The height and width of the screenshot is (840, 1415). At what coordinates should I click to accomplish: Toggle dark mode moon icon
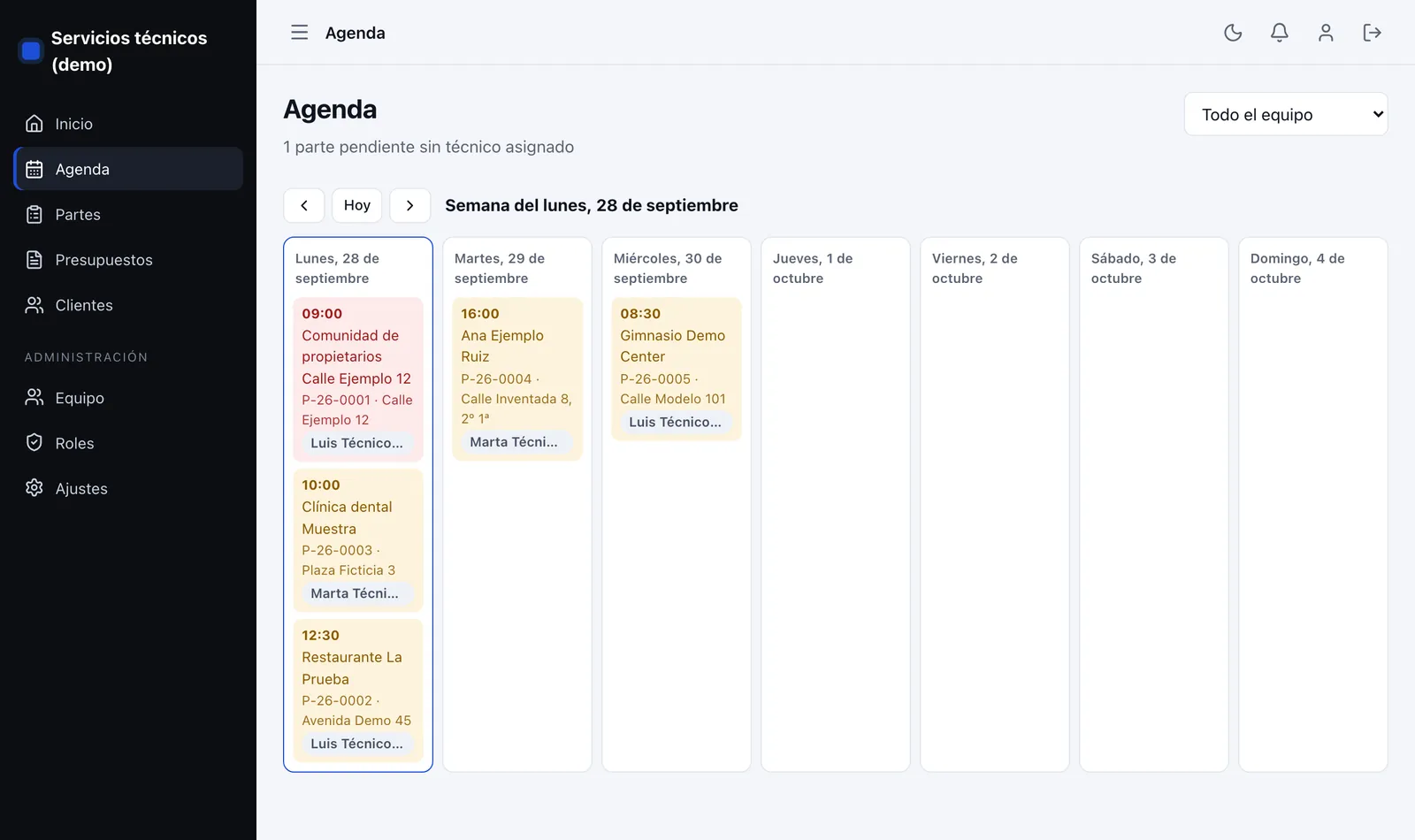[x=1233, y=33]
